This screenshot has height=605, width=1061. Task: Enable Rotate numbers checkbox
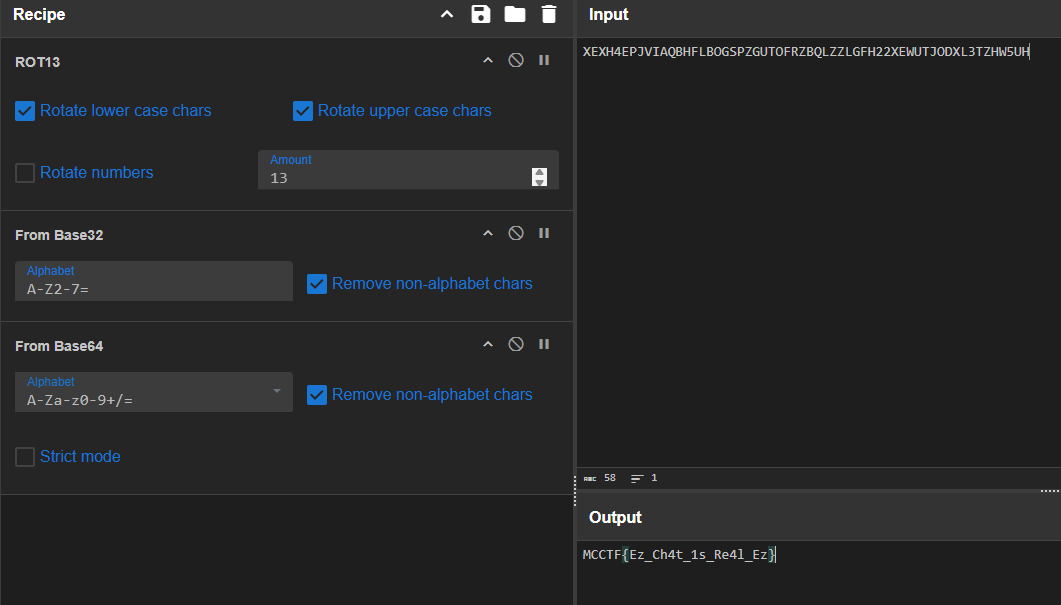click(x=25, y=173)
